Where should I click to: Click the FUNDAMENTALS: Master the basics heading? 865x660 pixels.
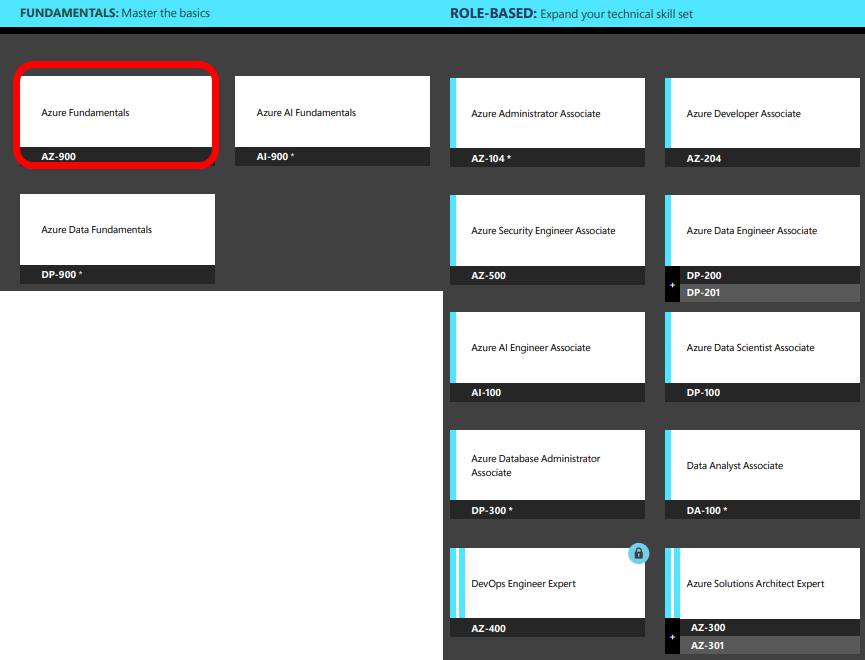[x=115, y=13]
